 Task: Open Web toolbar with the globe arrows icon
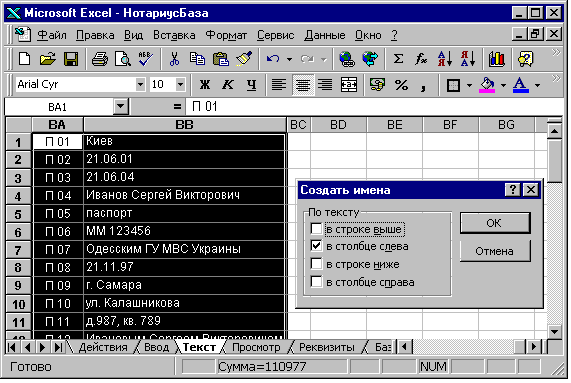(370, 59)
